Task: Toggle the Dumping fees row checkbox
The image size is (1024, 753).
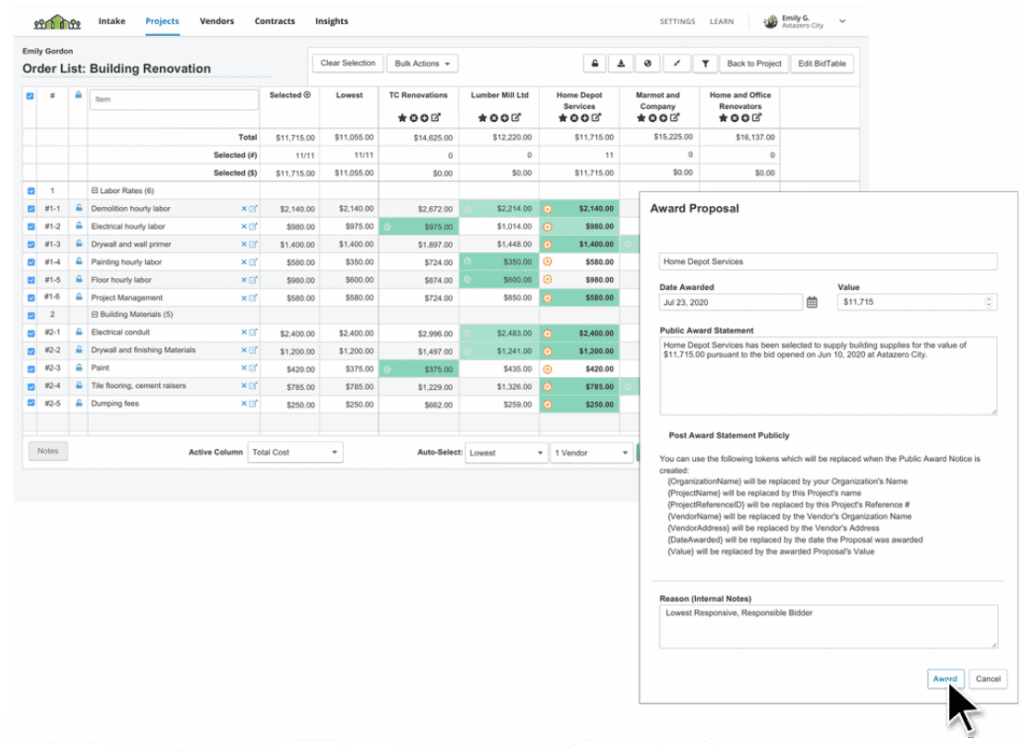Action: coord(30,404)
